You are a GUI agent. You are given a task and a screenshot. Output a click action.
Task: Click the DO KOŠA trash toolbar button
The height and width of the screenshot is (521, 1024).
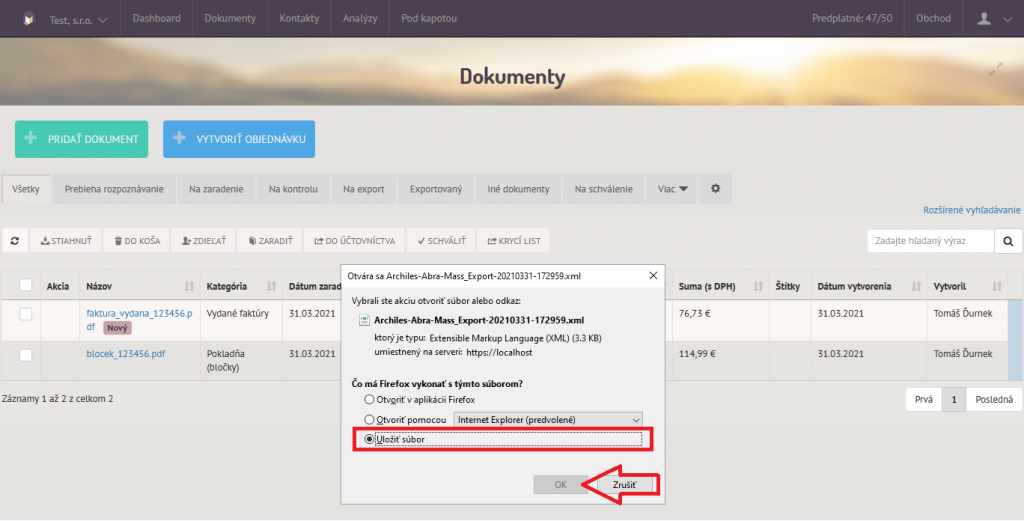[x=137, y=241]
